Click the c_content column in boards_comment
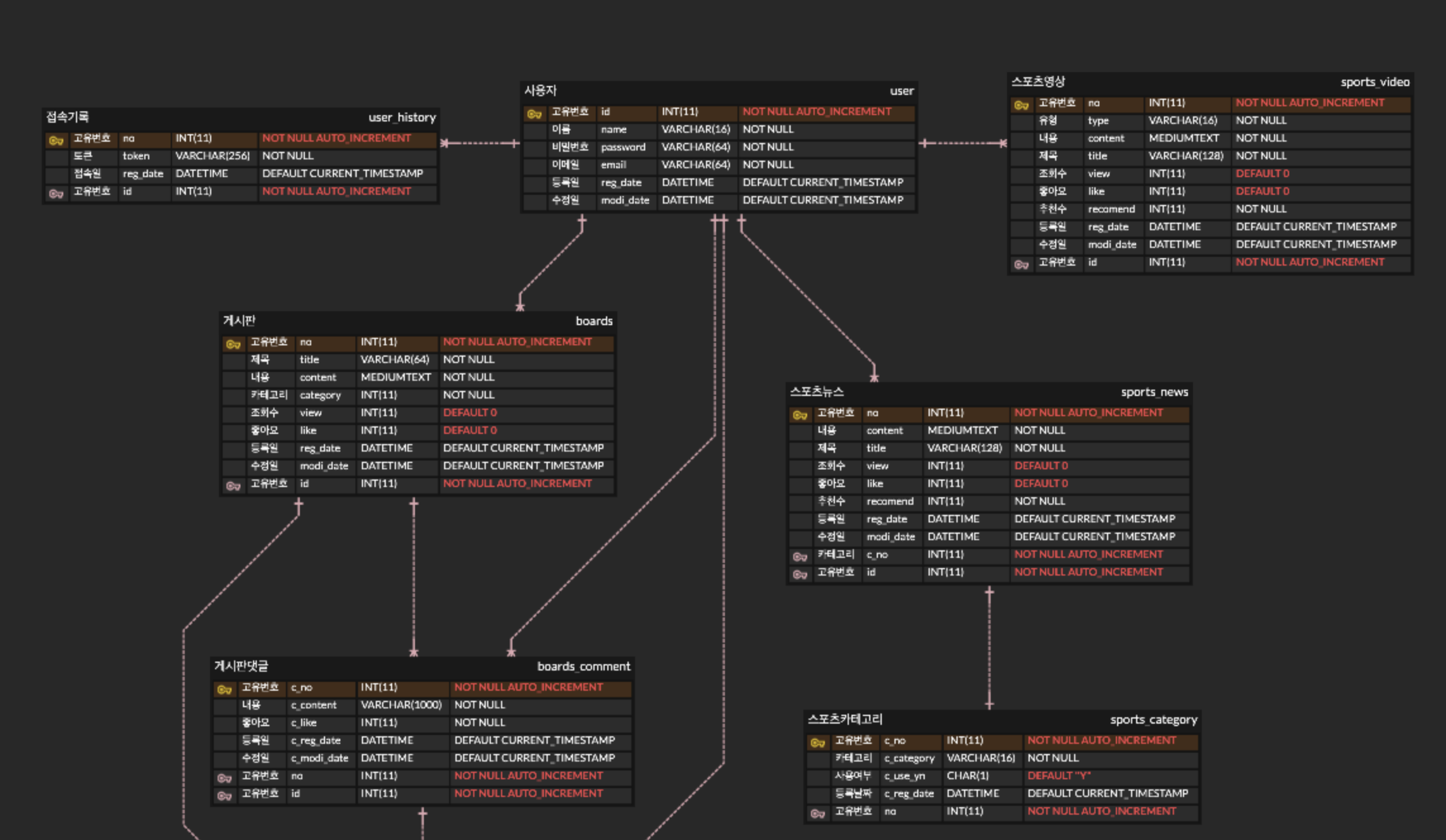Screen dimensions: 1446x840 pyautogui.click(x=314, y=705)
